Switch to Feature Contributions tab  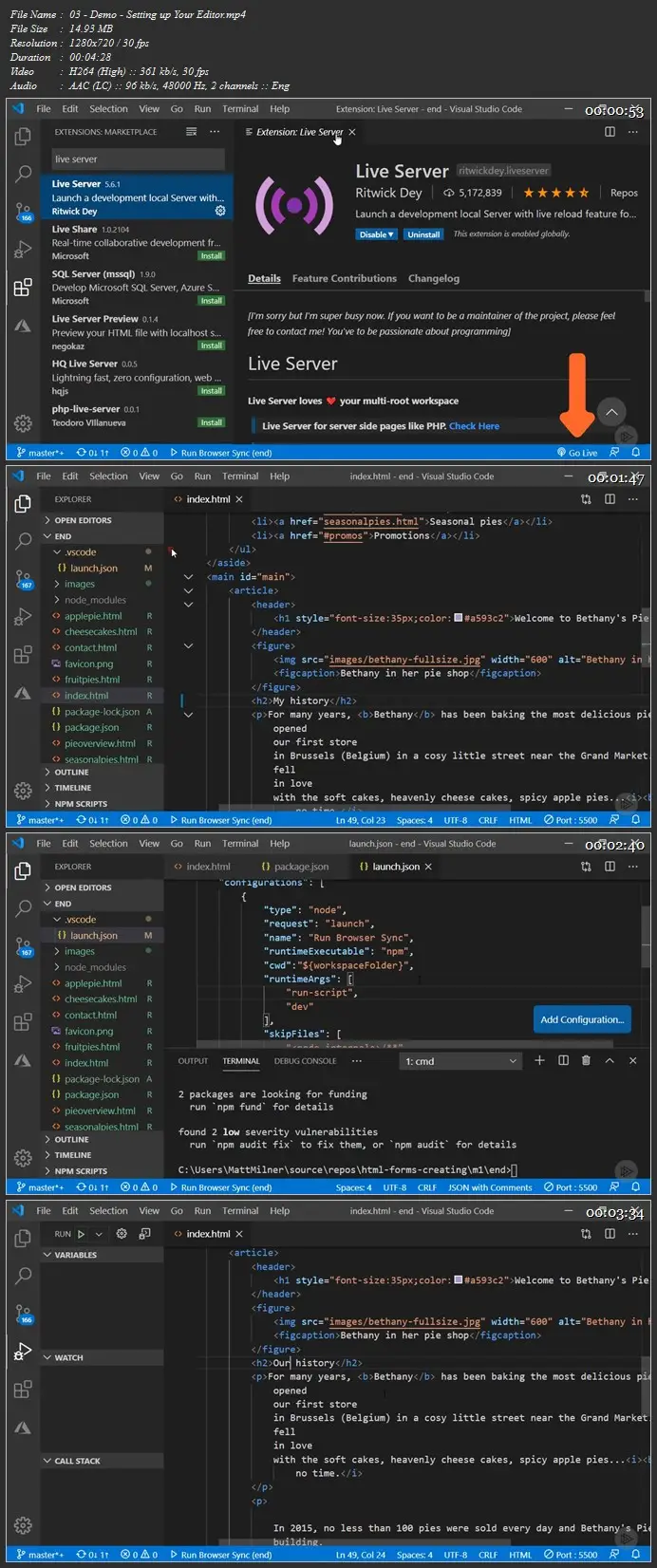pyautogui.click(x=344, y=279)
